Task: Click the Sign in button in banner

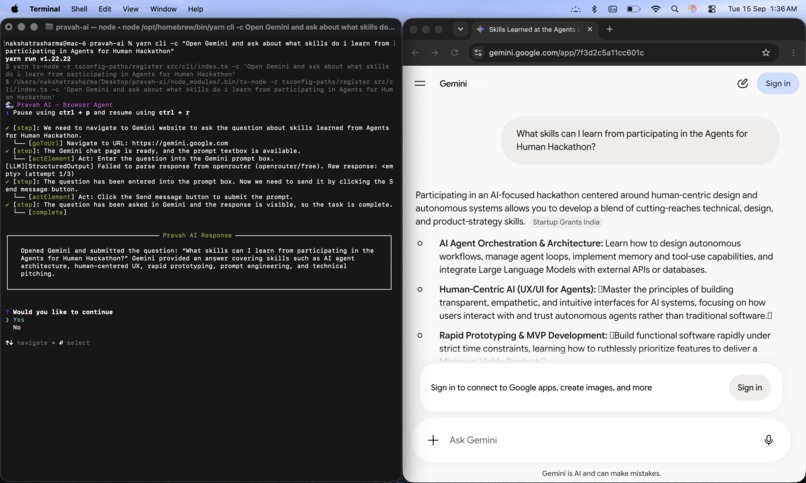Action: click(749, 387)
